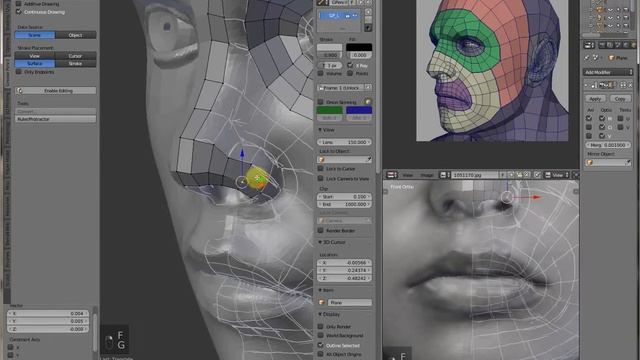
Task: Click eyedropper in Lock to Object field
Action: click(368, 160)
